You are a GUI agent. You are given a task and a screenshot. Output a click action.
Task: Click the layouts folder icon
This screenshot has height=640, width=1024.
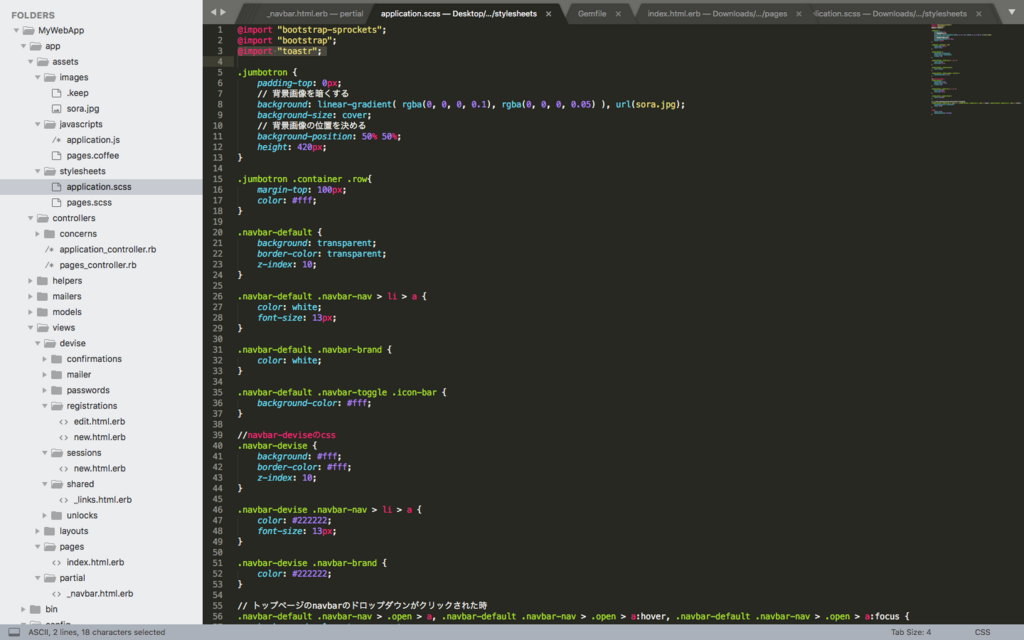click(x=50, y=531)
